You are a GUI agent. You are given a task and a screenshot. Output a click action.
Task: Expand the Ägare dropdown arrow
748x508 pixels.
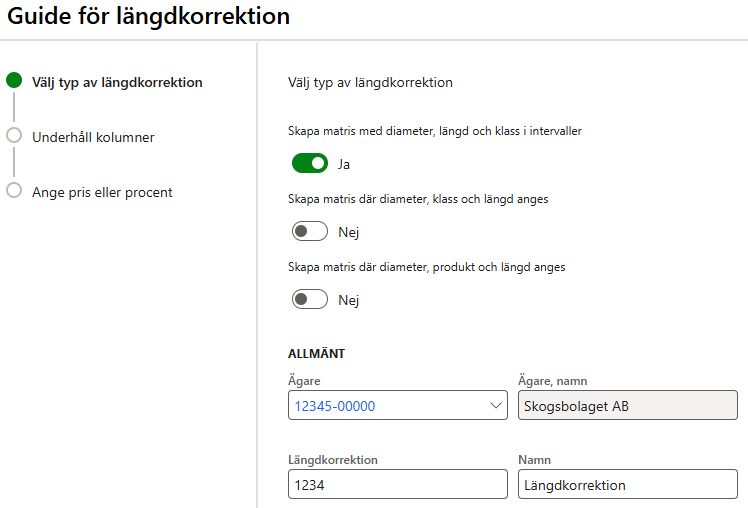496,405
